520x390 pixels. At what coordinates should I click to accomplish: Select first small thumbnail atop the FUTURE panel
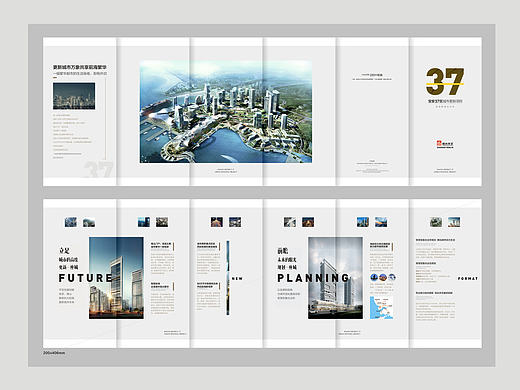71,222
